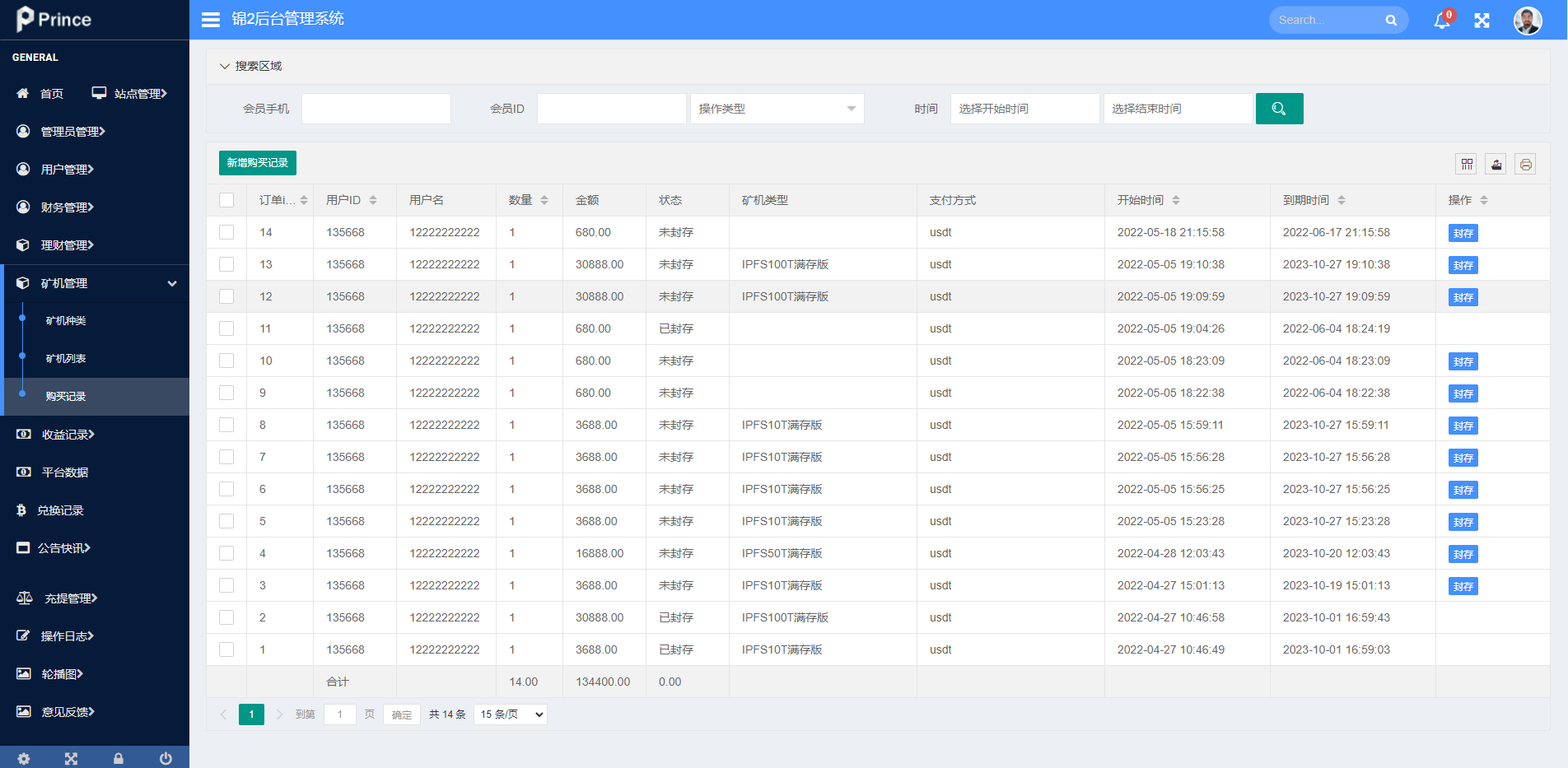Toggle fullscreen using the expand arrows icon
The height and width of the screenshot is (768, 1568).
[1482, 20]
